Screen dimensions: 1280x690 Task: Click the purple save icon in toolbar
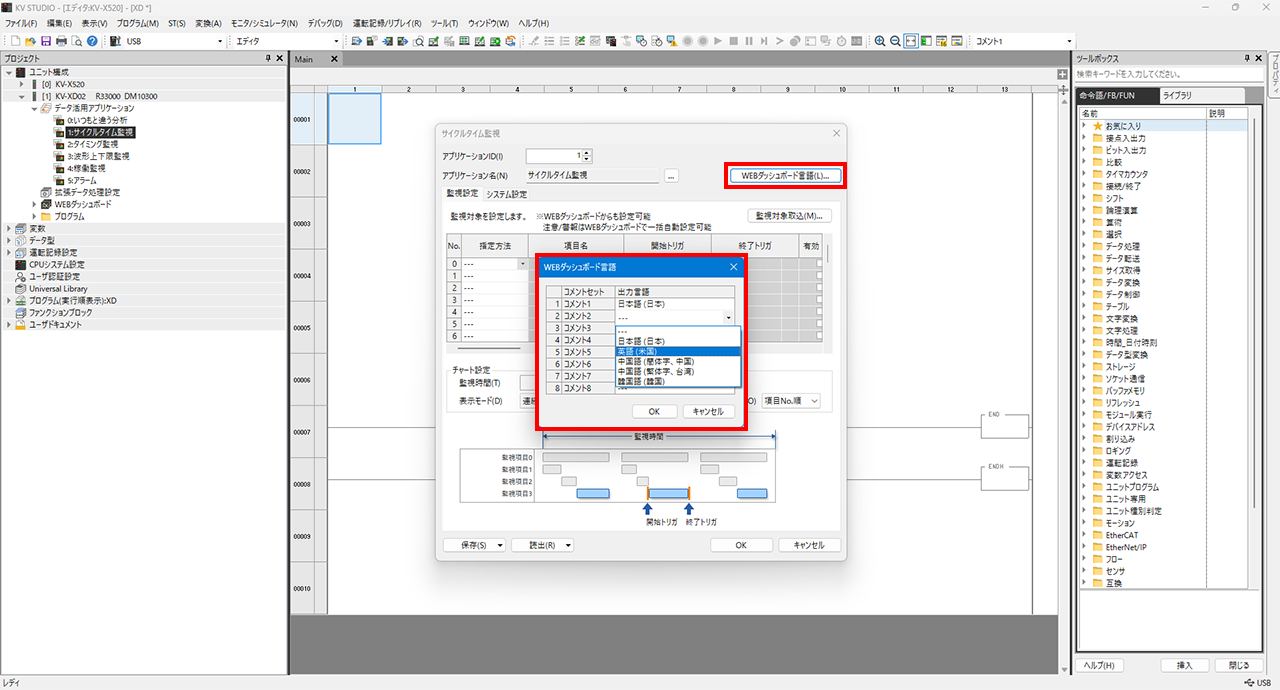pos(46,41)
